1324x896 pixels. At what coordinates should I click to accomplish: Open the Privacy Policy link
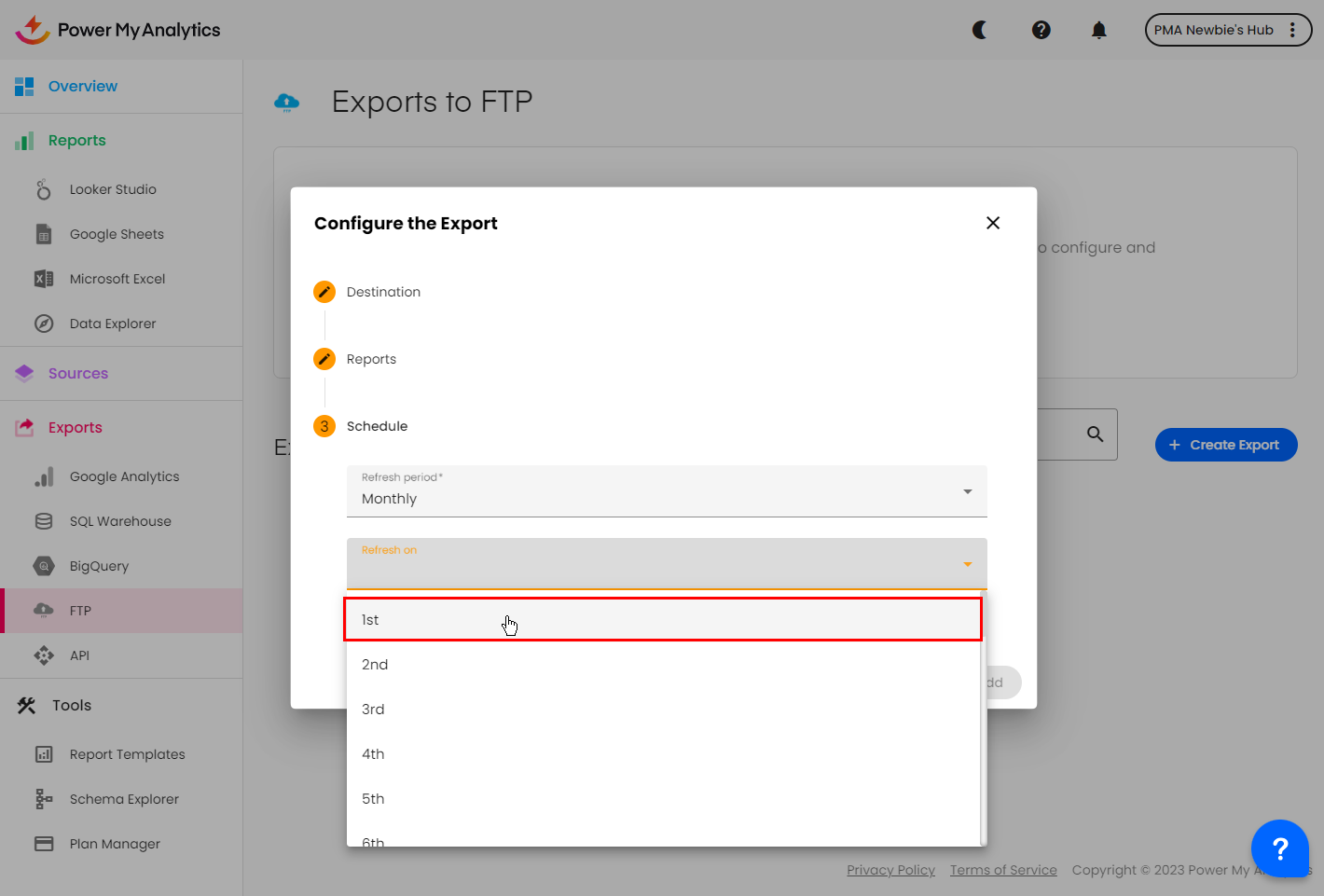point(890,870)
